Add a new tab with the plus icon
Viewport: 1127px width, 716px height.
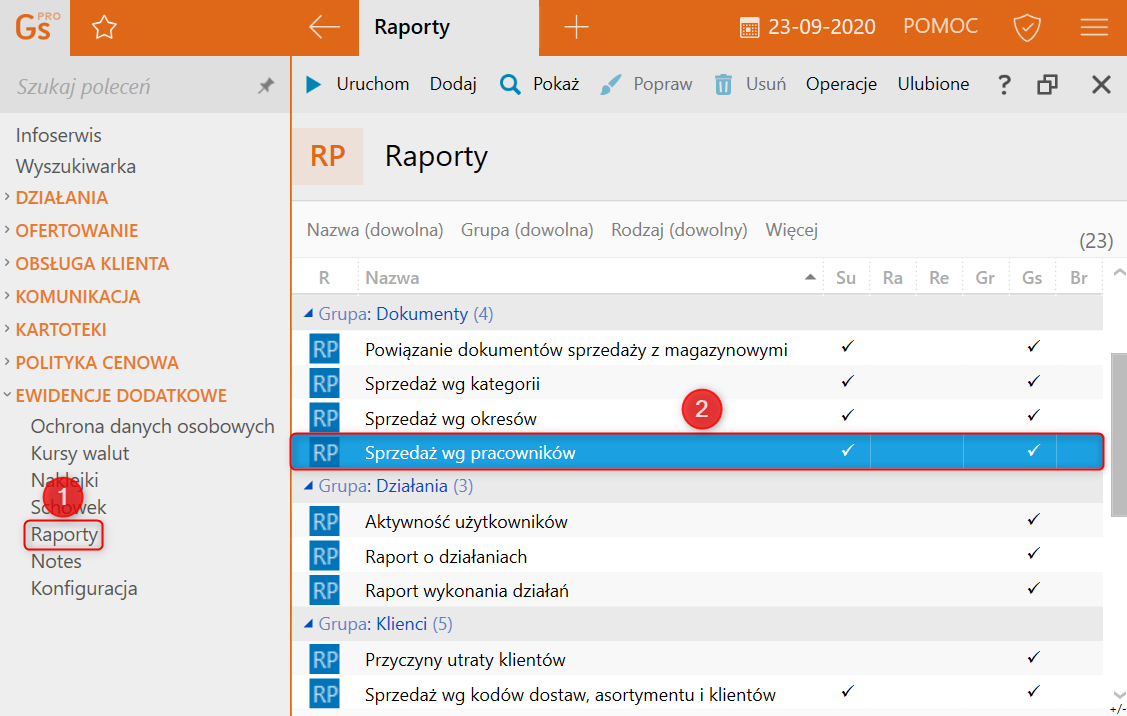tap(576, 27)
